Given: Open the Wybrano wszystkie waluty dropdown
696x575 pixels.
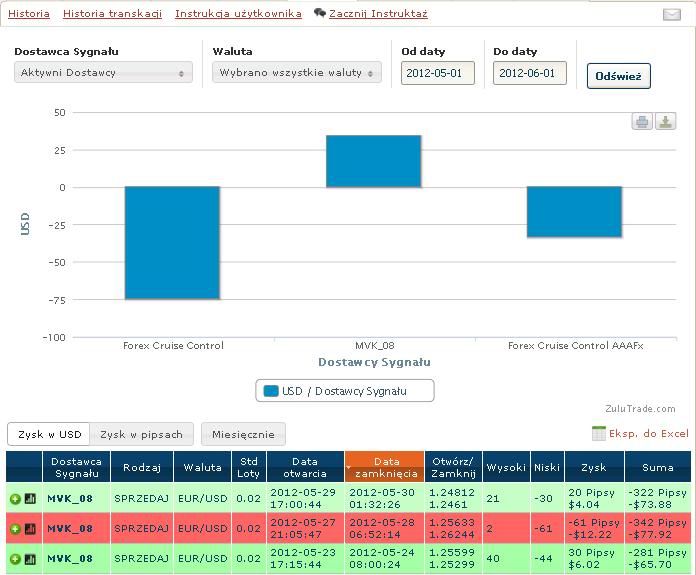Looking at the screenshot, I should (297, 72).
